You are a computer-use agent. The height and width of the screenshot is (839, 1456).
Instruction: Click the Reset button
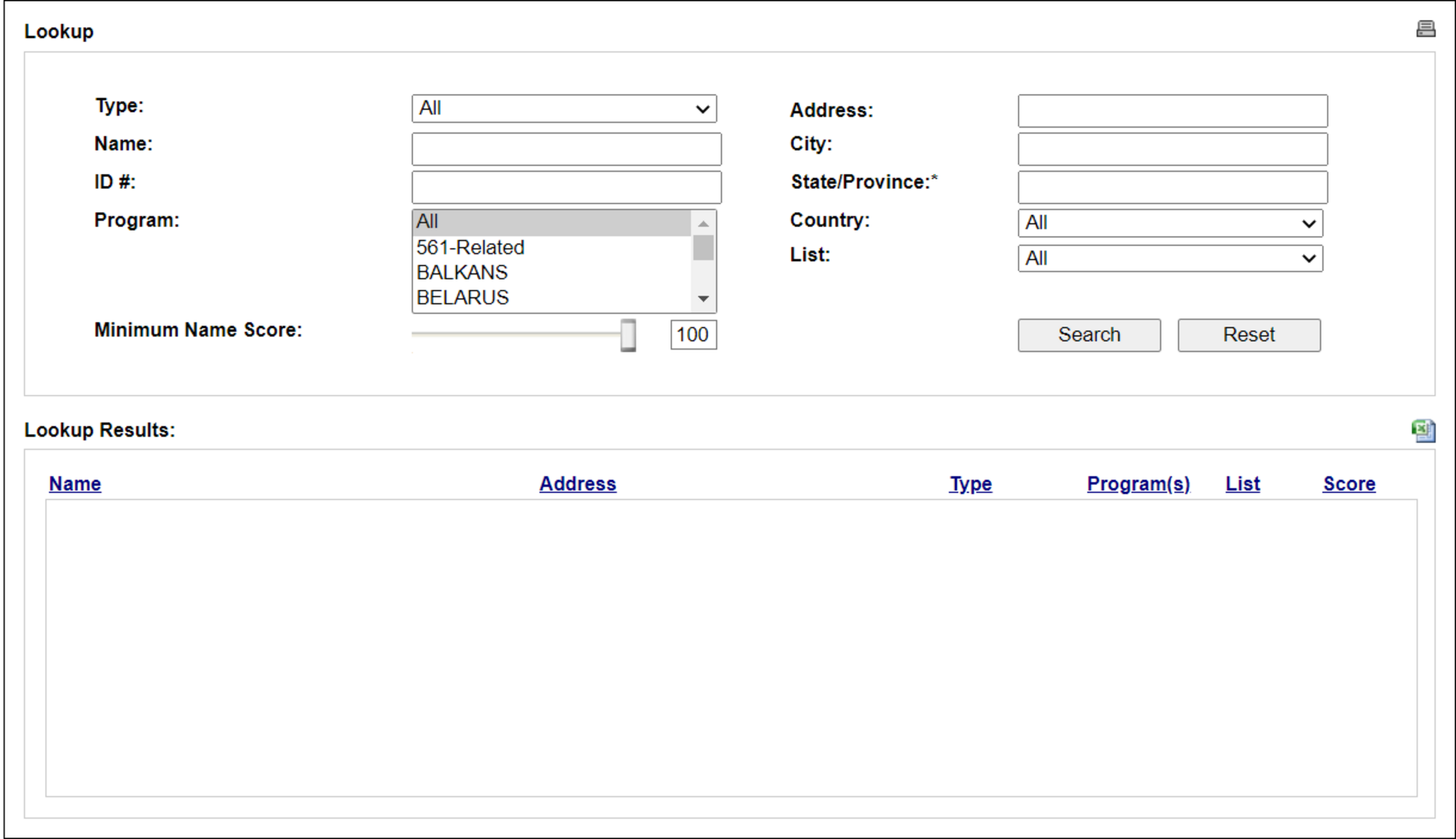click(1249, 335)
